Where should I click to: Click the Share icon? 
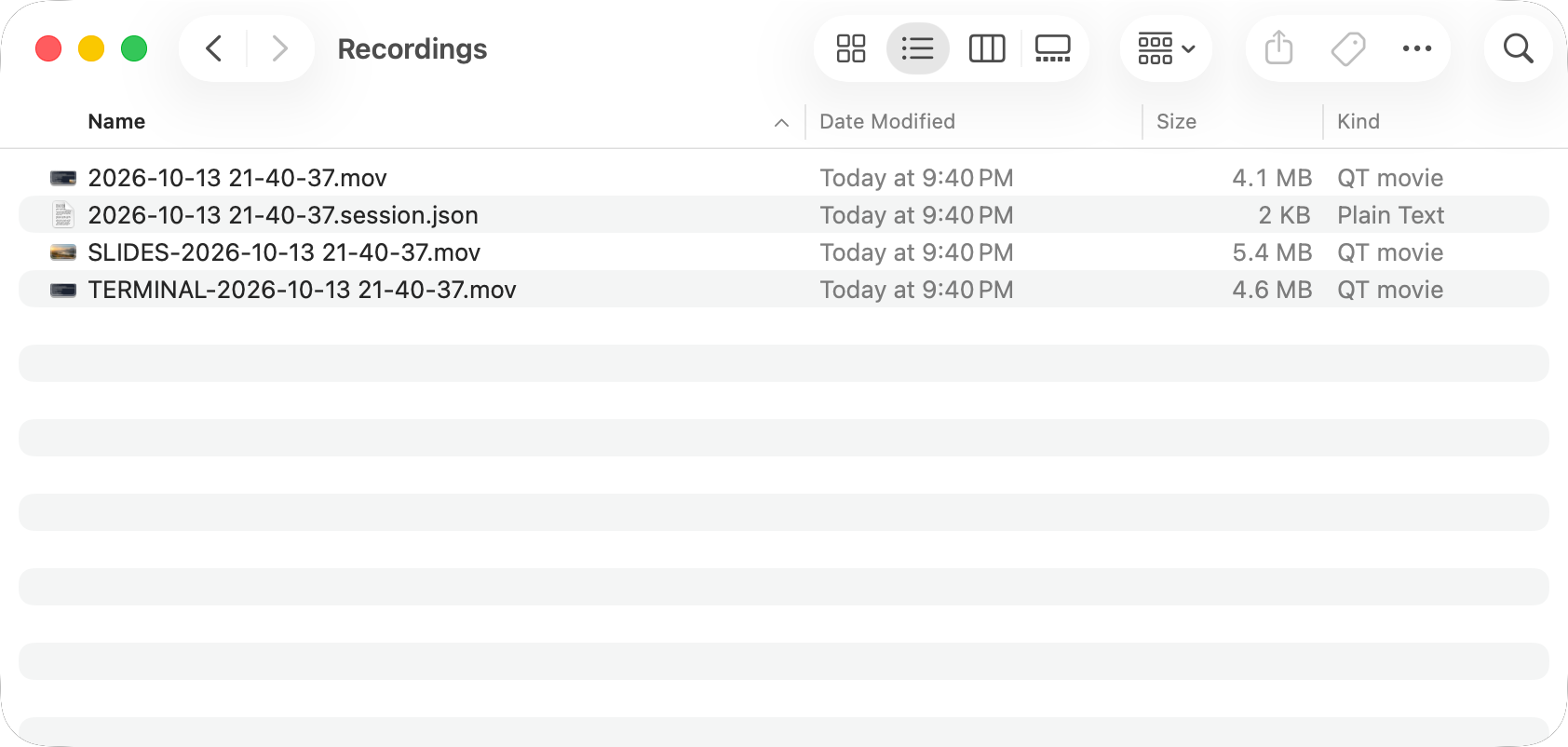click(1279, 48)
